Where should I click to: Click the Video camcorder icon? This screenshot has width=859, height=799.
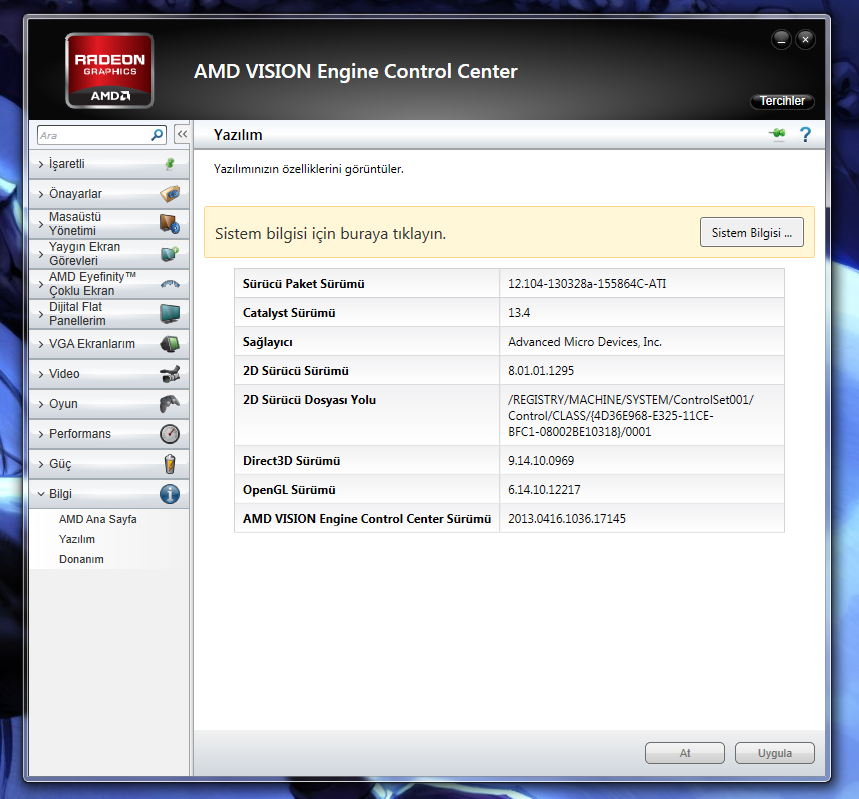click(170, 374)
